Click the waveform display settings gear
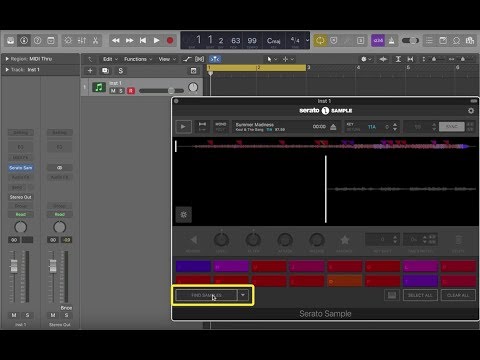 tap(184, 214)
